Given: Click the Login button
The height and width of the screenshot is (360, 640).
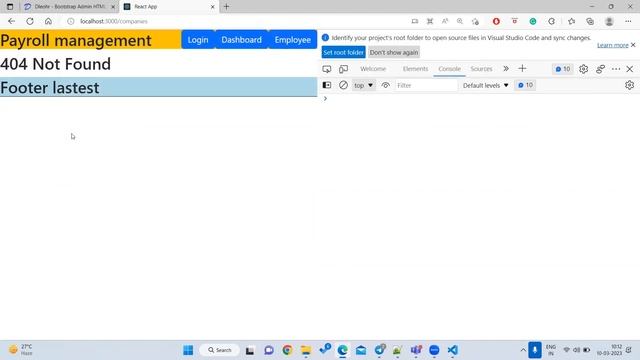Looking at the screenshot, I should [x=198, y=40].
